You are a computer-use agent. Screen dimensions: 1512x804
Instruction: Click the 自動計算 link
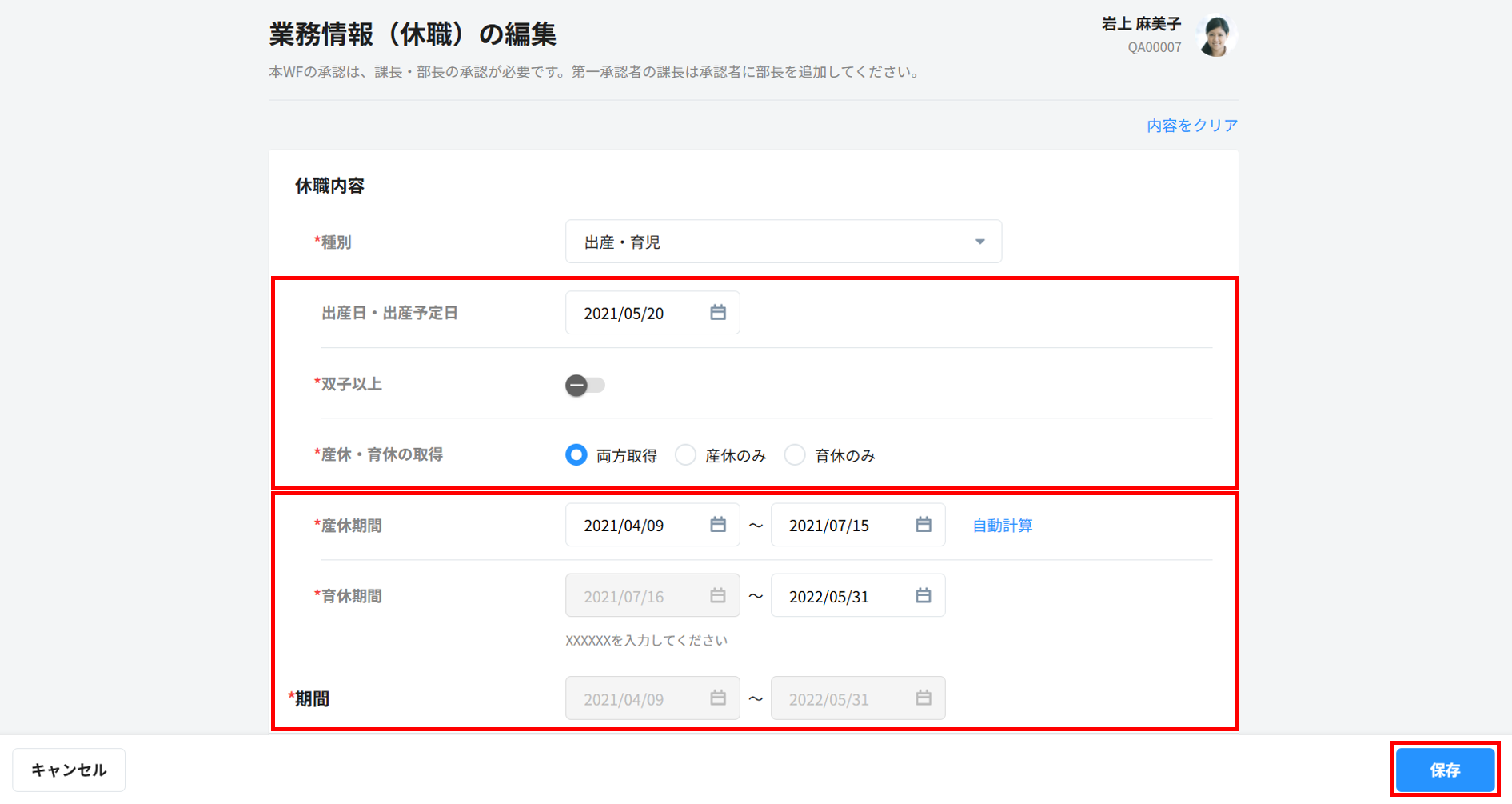1002,526
